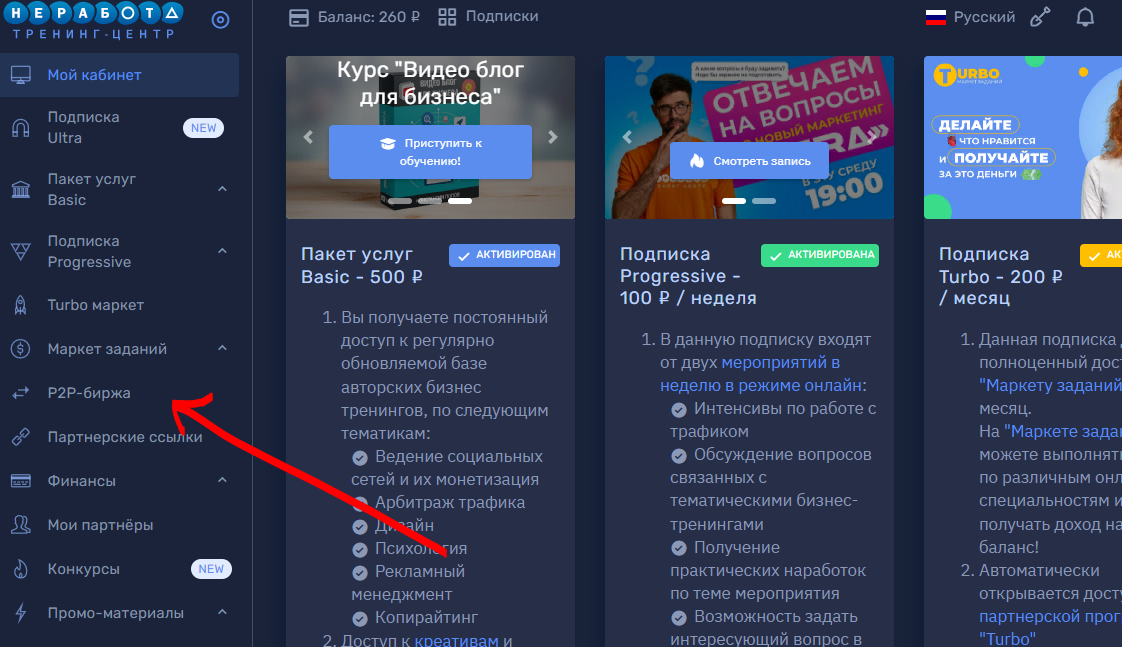Click the Арбитраж трафика list item
Image resolution: width=1122 pixels, height=647 pixels.
[439, 502]
